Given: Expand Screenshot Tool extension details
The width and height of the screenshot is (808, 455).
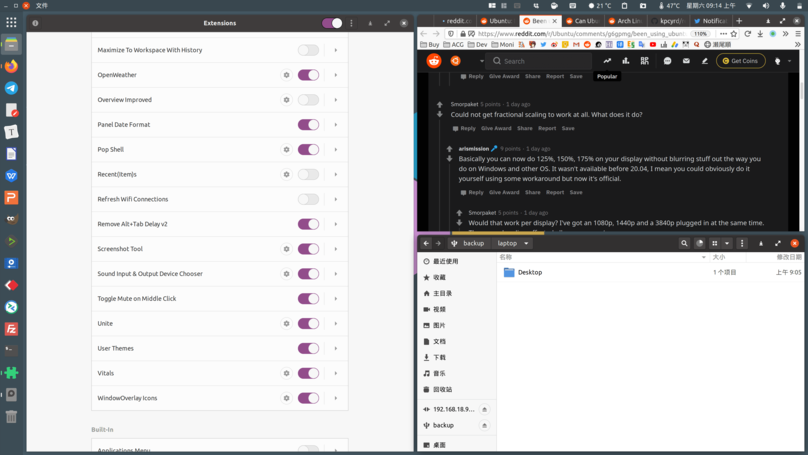Looking at the screenshot, I should tap(336, 249).
